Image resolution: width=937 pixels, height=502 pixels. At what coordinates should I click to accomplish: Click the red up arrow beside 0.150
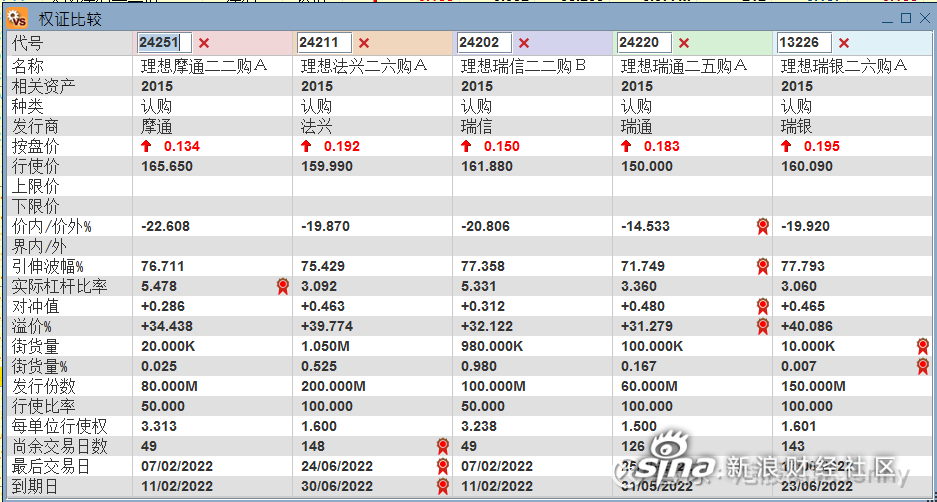[x=466, y=146]
